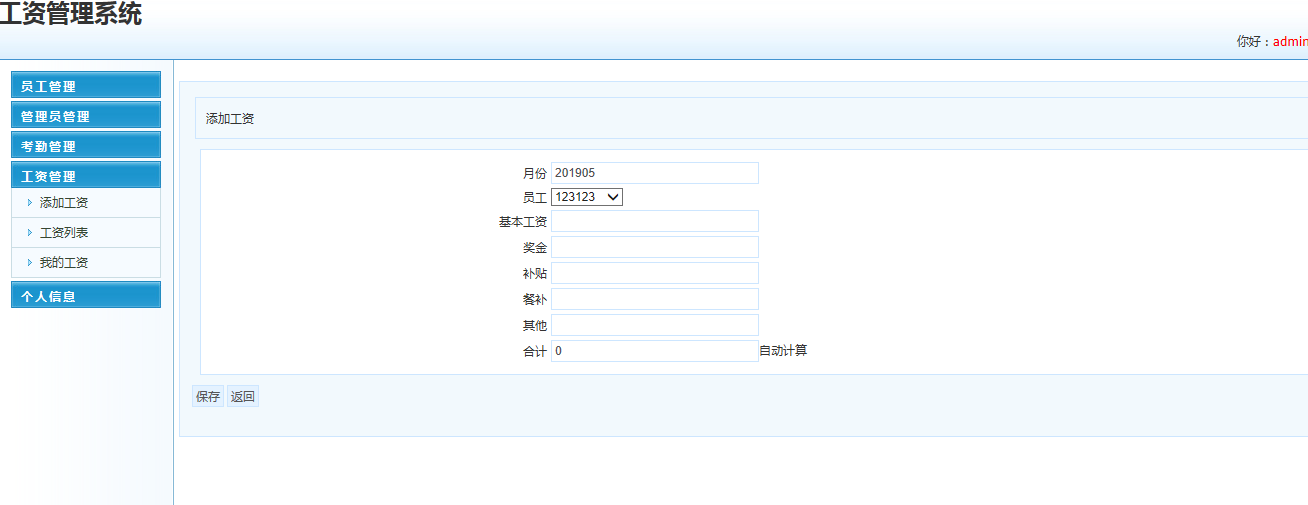The height and width of the screenshot is (505, 1308).
Task: Focus the 其他 input field
Action: point(655,325)
